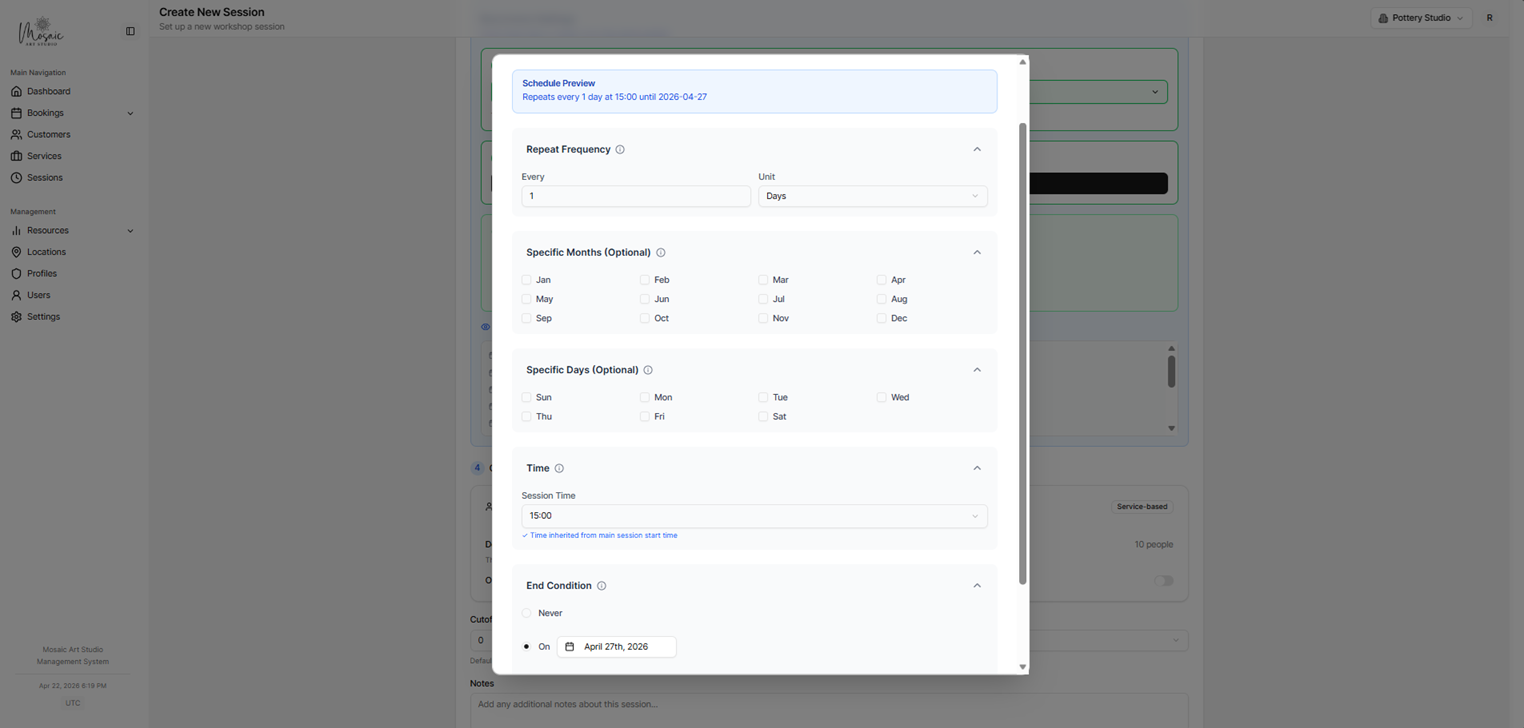Image resolution: width=1524 pixels, height=728 pixels.
Task: Check the Mar month checkbox
Action: [x=763, y=280]
